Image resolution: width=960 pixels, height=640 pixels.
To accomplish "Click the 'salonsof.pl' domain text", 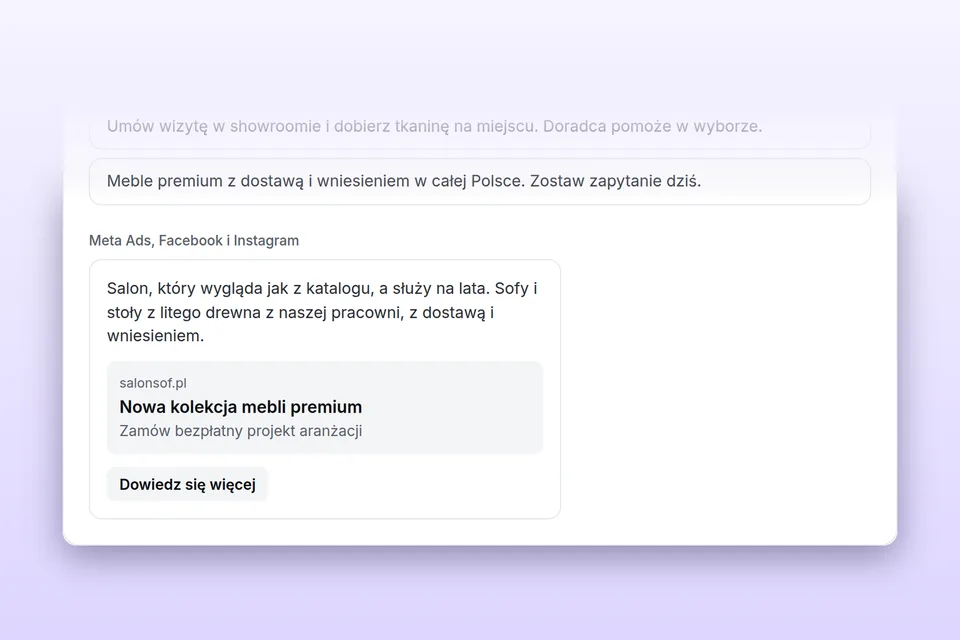I will (x=153, y=383).
